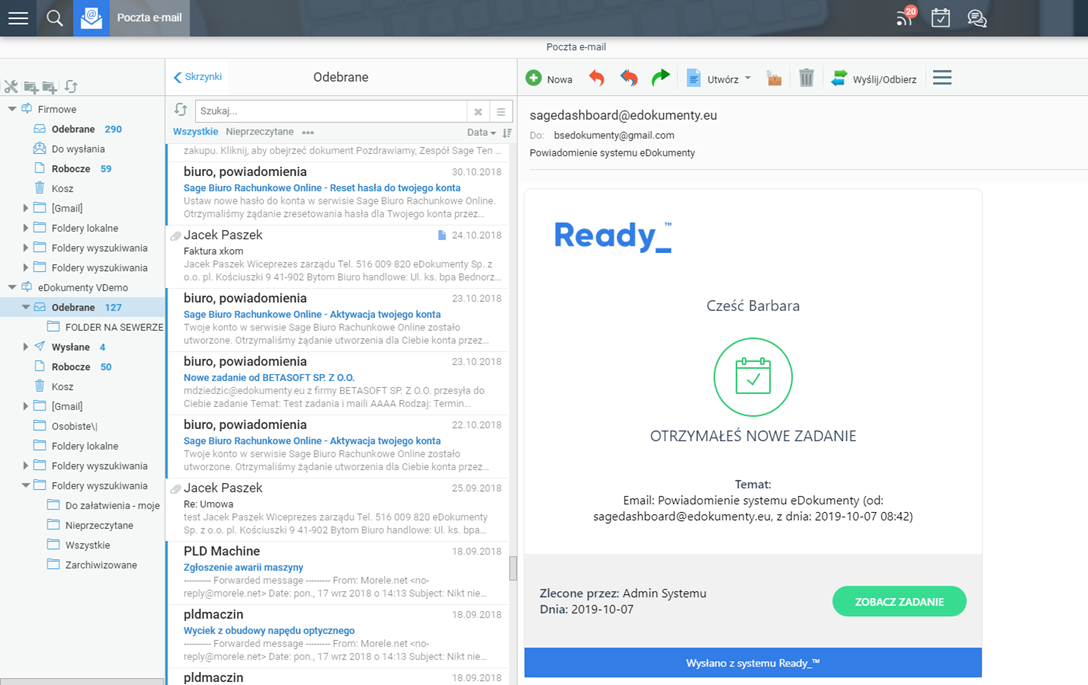The image size is (1088, 685).
Task: Open the main hamburger menu in top bar
Action: point(18,18)
